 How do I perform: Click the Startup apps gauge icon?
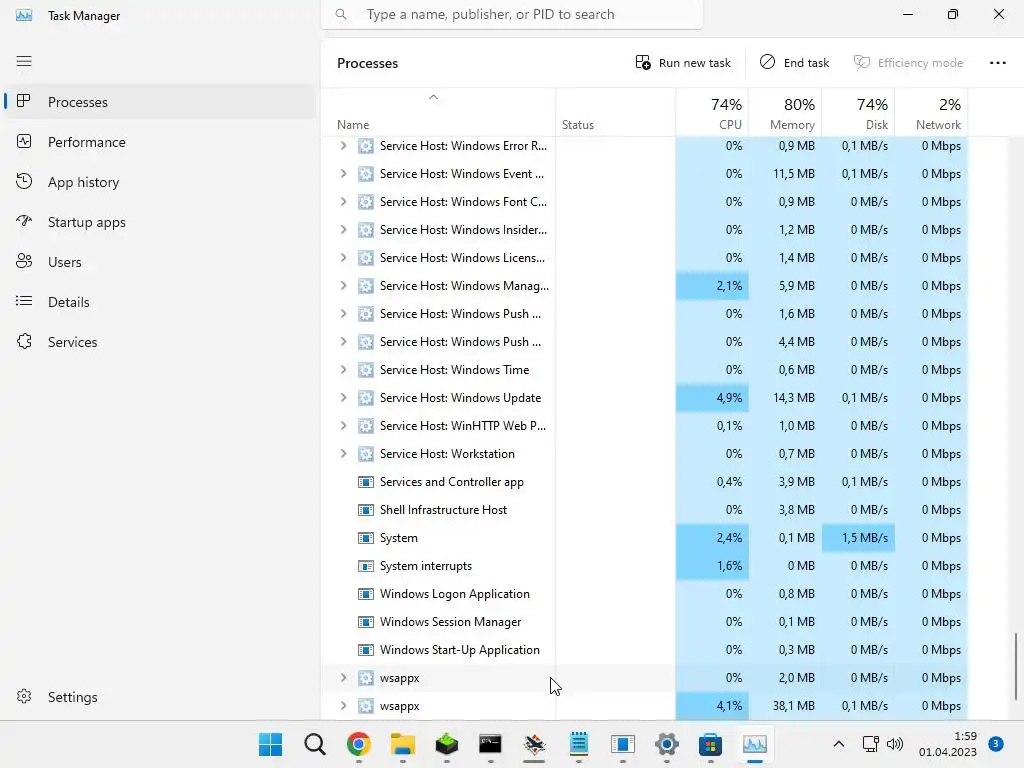tap(24, 221)
